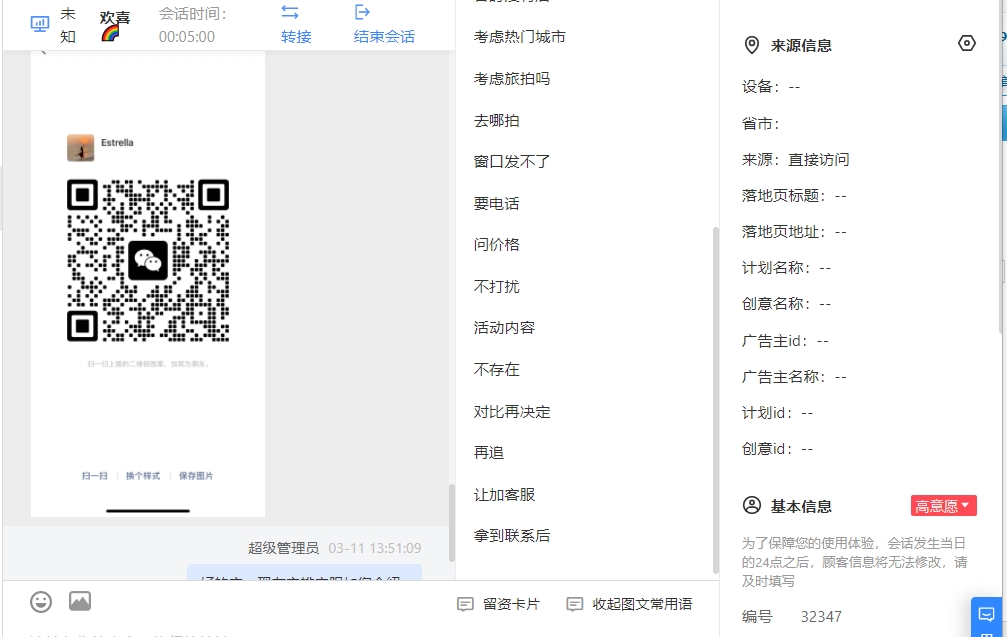Click the monitor icon beside 未知

point(40,24)
